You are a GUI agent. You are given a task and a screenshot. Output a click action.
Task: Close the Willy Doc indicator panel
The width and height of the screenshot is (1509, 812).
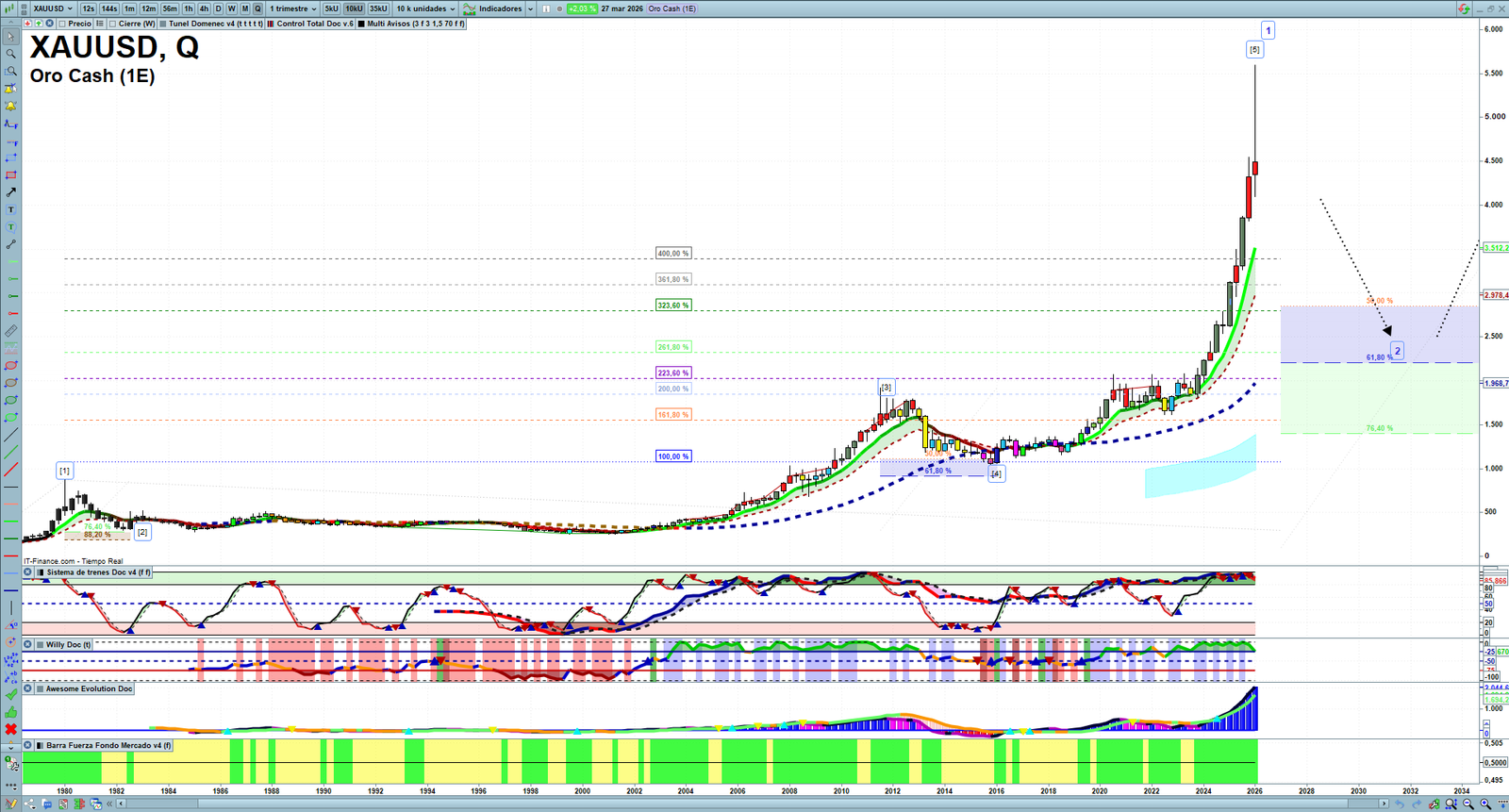tap(28, 645)
